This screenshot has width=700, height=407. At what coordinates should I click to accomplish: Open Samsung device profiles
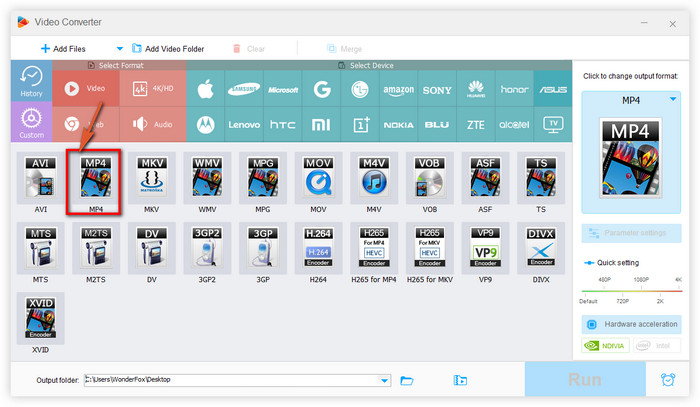tap(244, 89)
